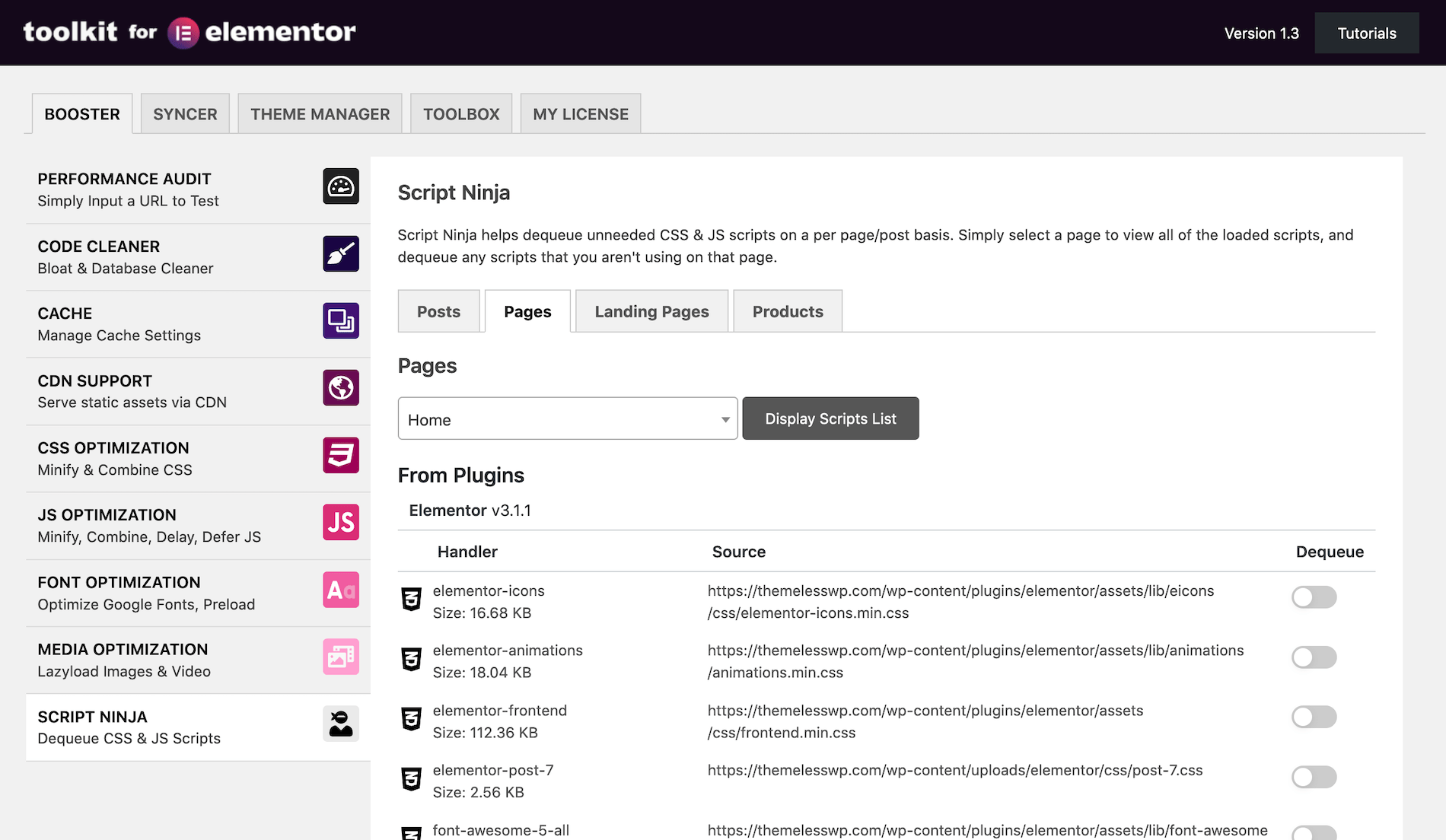Go to the MY LICENSE tab

pyautogui.click(x=581, y=114)
